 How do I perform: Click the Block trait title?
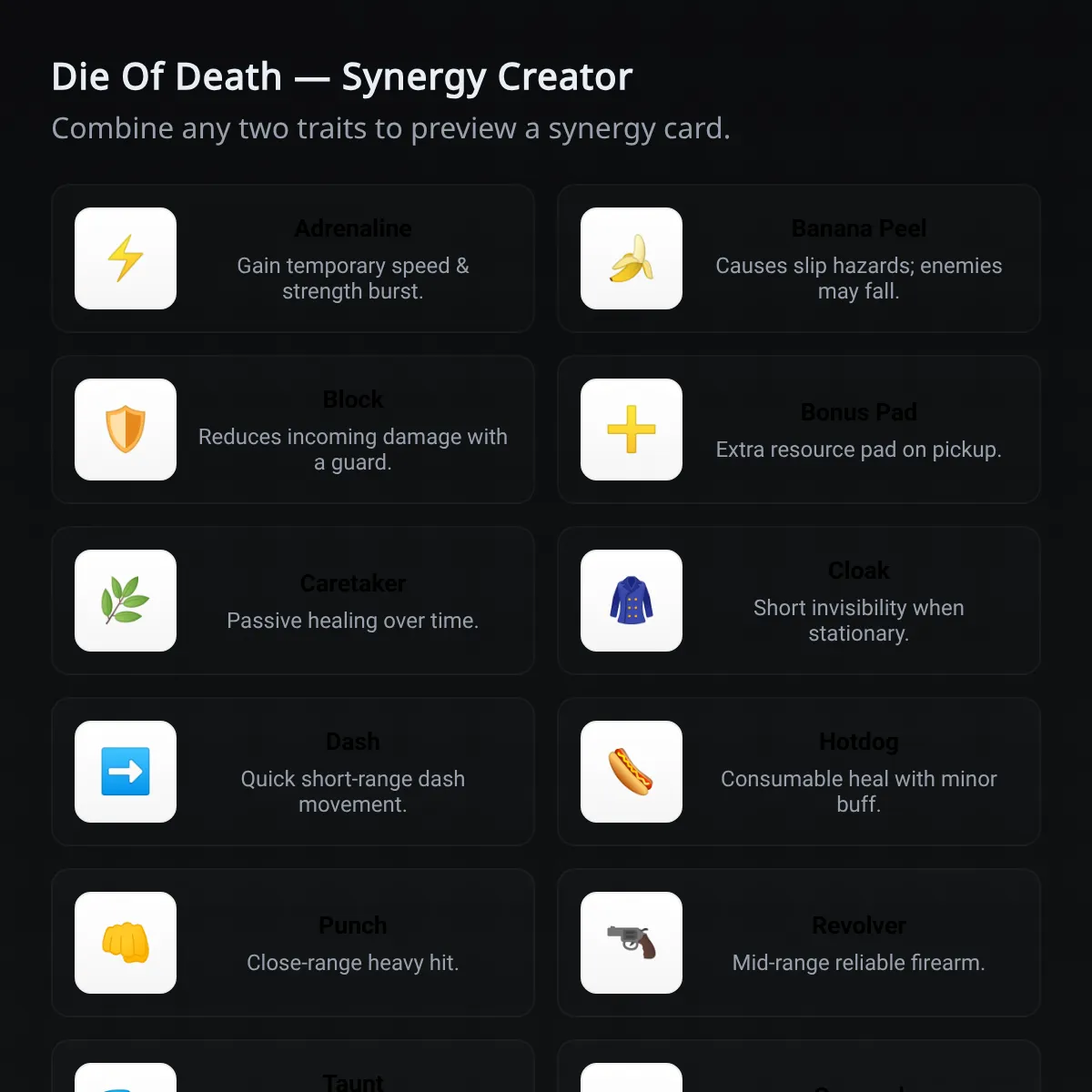click(x=353, y=399)
